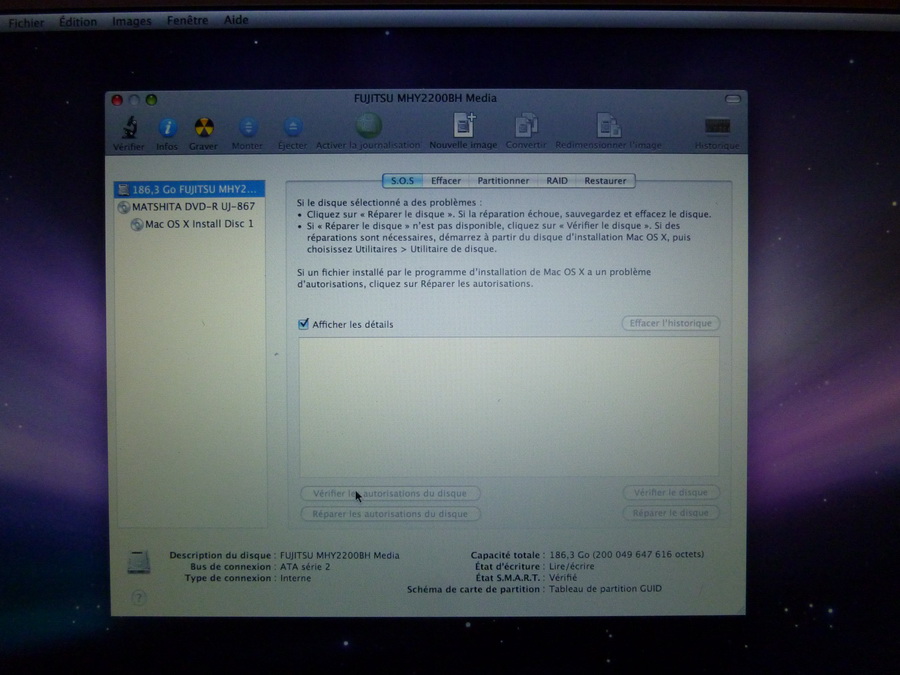The width and height of the screenshot is (900, 675).
Task: Click Vérifier le disque button
Action: pos(670,492)
